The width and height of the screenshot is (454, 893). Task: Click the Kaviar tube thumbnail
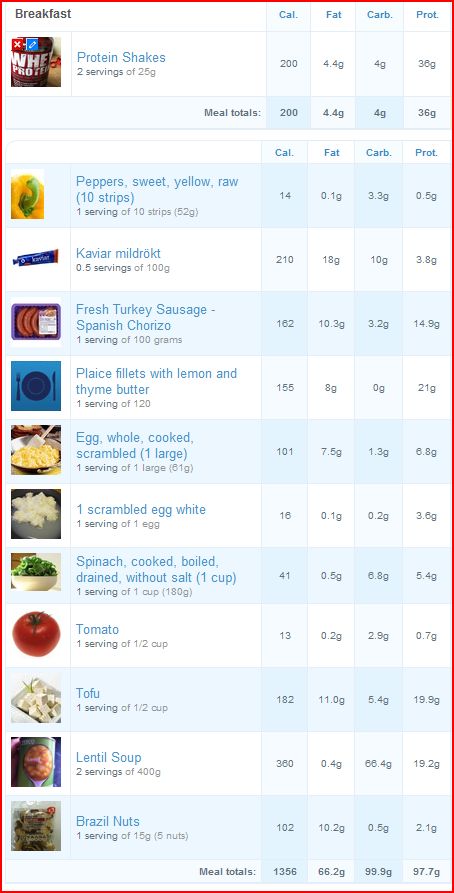35,259
